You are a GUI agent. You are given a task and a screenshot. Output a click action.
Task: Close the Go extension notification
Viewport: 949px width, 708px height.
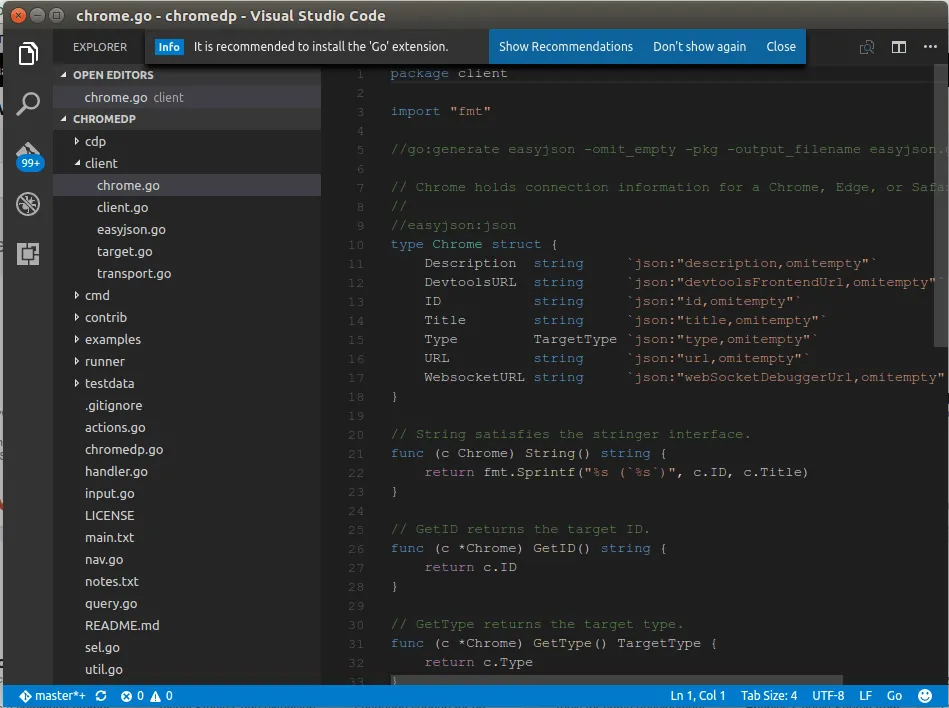point(781,47)
